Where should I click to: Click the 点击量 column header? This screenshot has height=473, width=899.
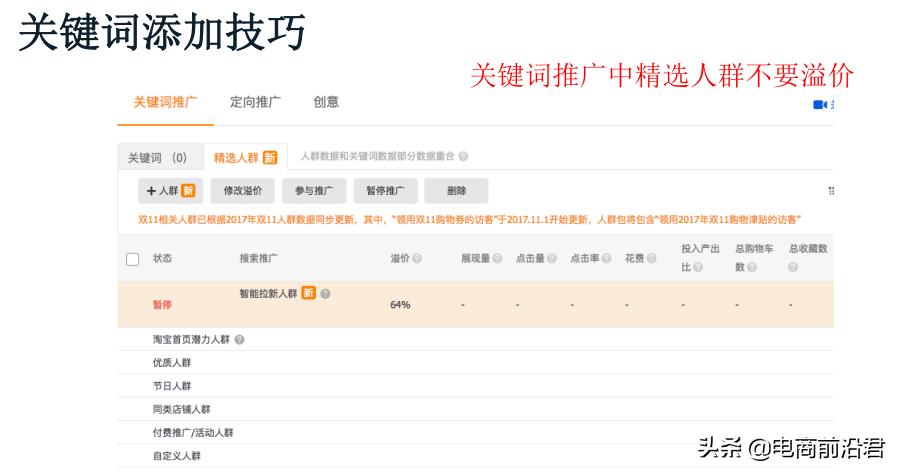pos(530,258)
